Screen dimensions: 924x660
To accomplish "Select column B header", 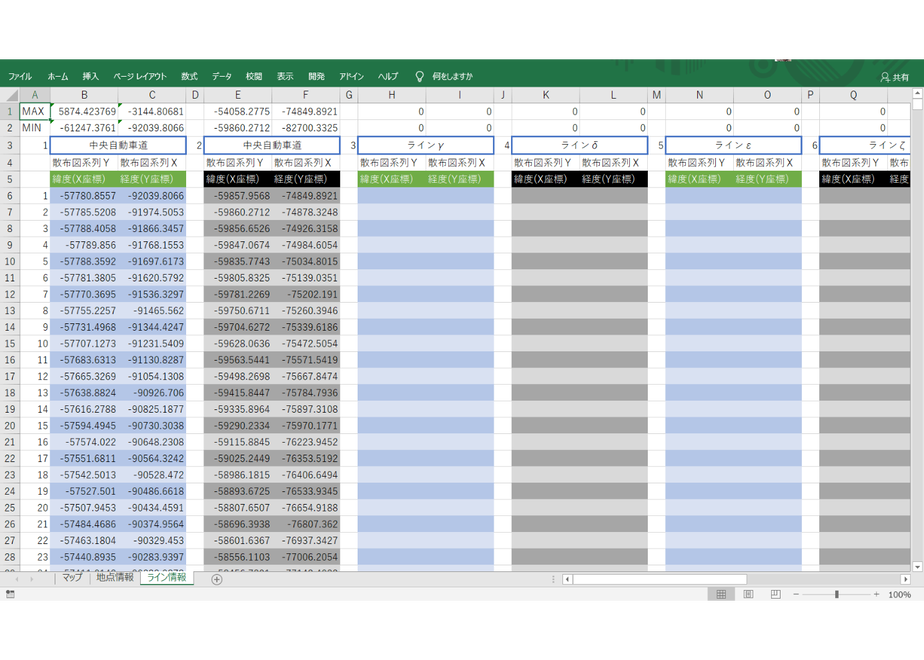I will [x=84, y=95].
